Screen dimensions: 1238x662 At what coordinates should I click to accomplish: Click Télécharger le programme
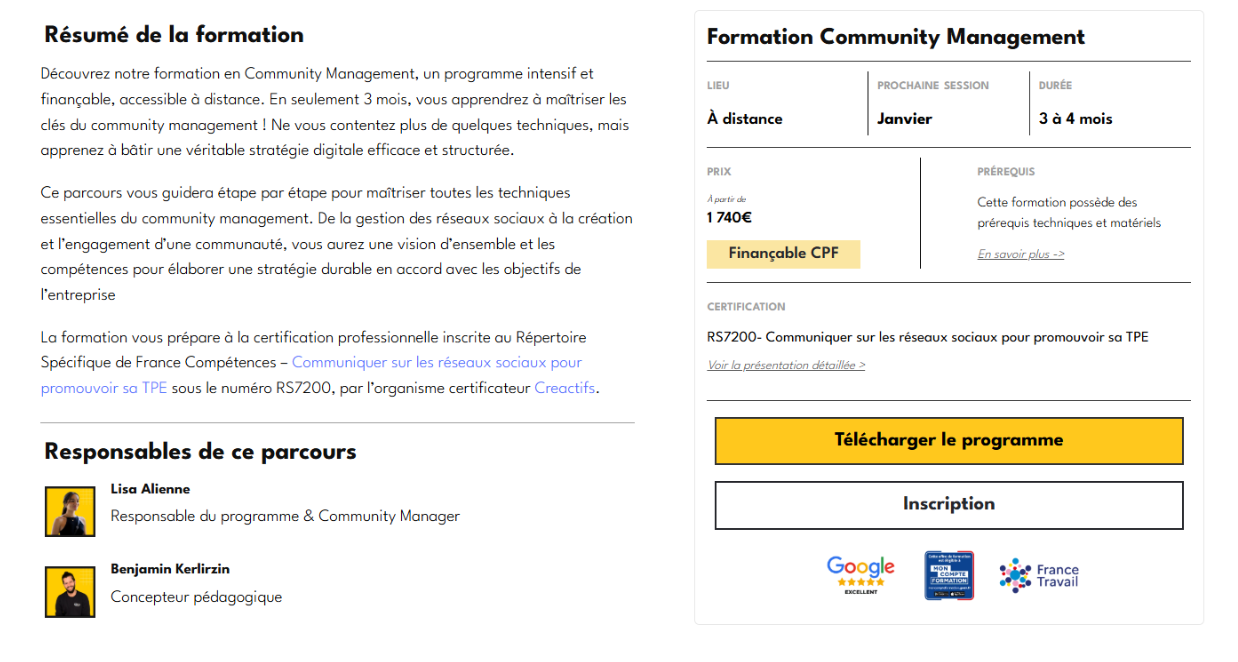point(948,440)
